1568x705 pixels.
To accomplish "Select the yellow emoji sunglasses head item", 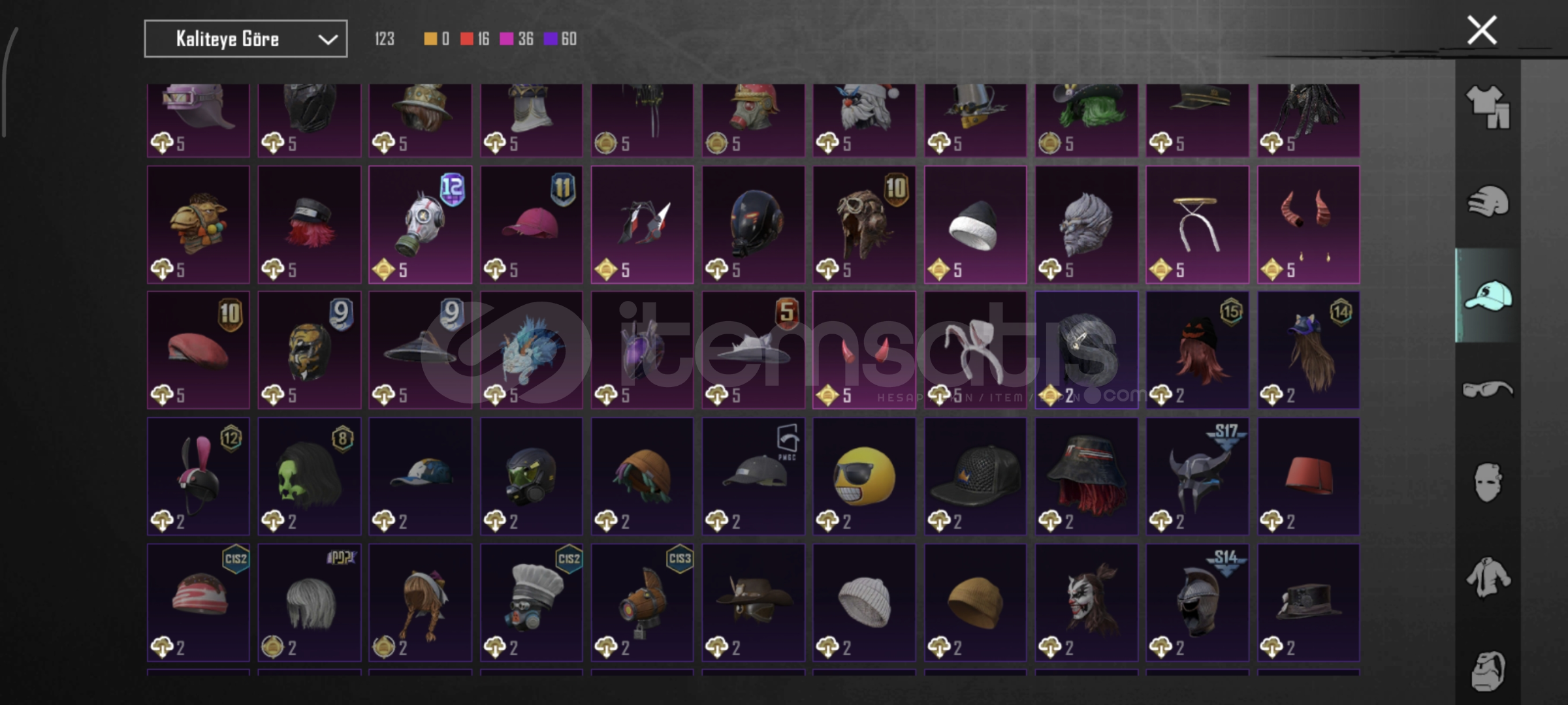I will tap(864, 477).
